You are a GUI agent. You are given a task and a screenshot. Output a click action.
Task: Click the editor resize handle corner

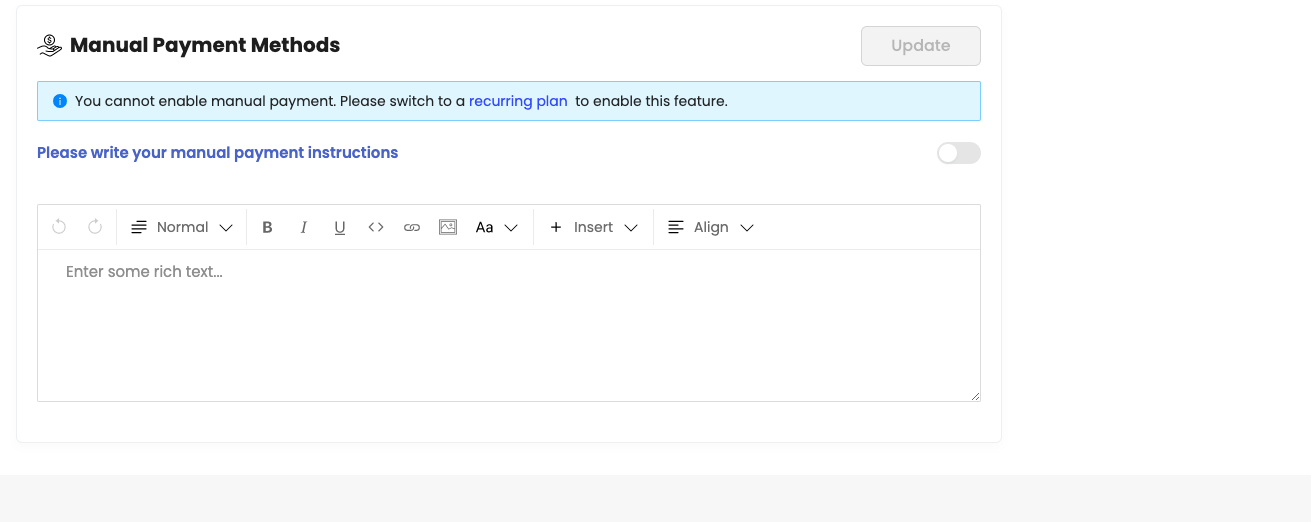point(975,396)
